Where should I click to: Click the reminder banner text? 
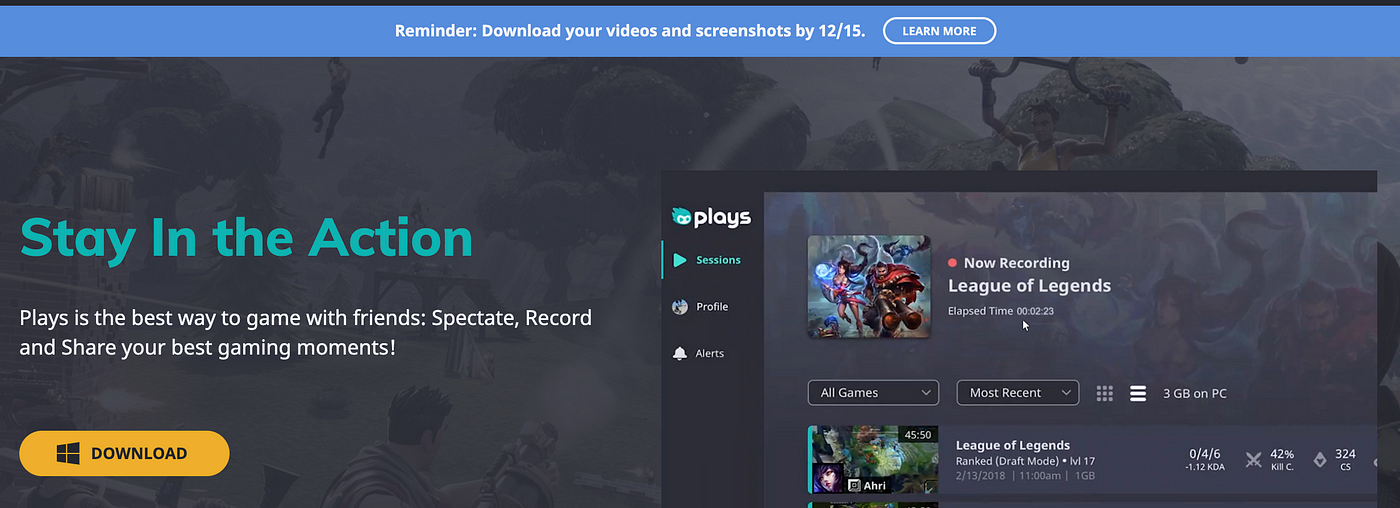tap(632, 31)
